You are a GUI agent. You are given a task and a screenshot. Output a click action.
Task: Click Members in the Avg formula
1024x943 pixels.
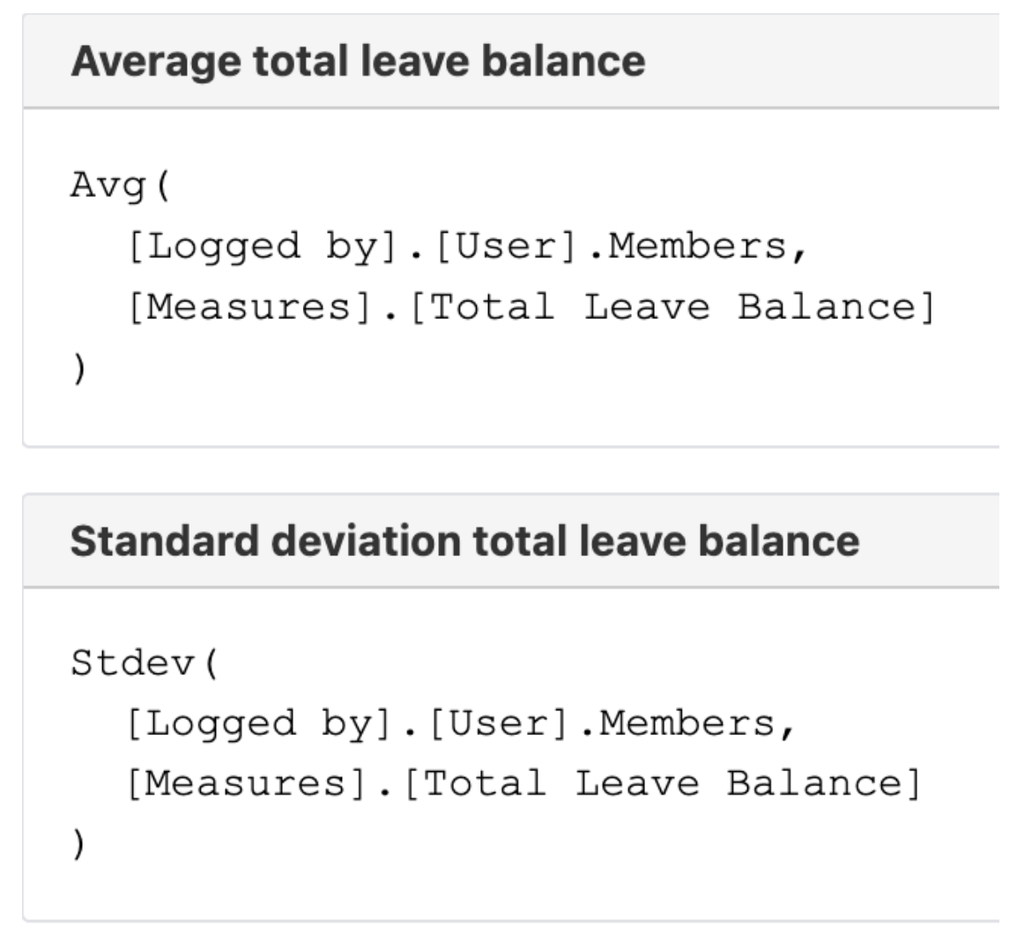(697, 247)
